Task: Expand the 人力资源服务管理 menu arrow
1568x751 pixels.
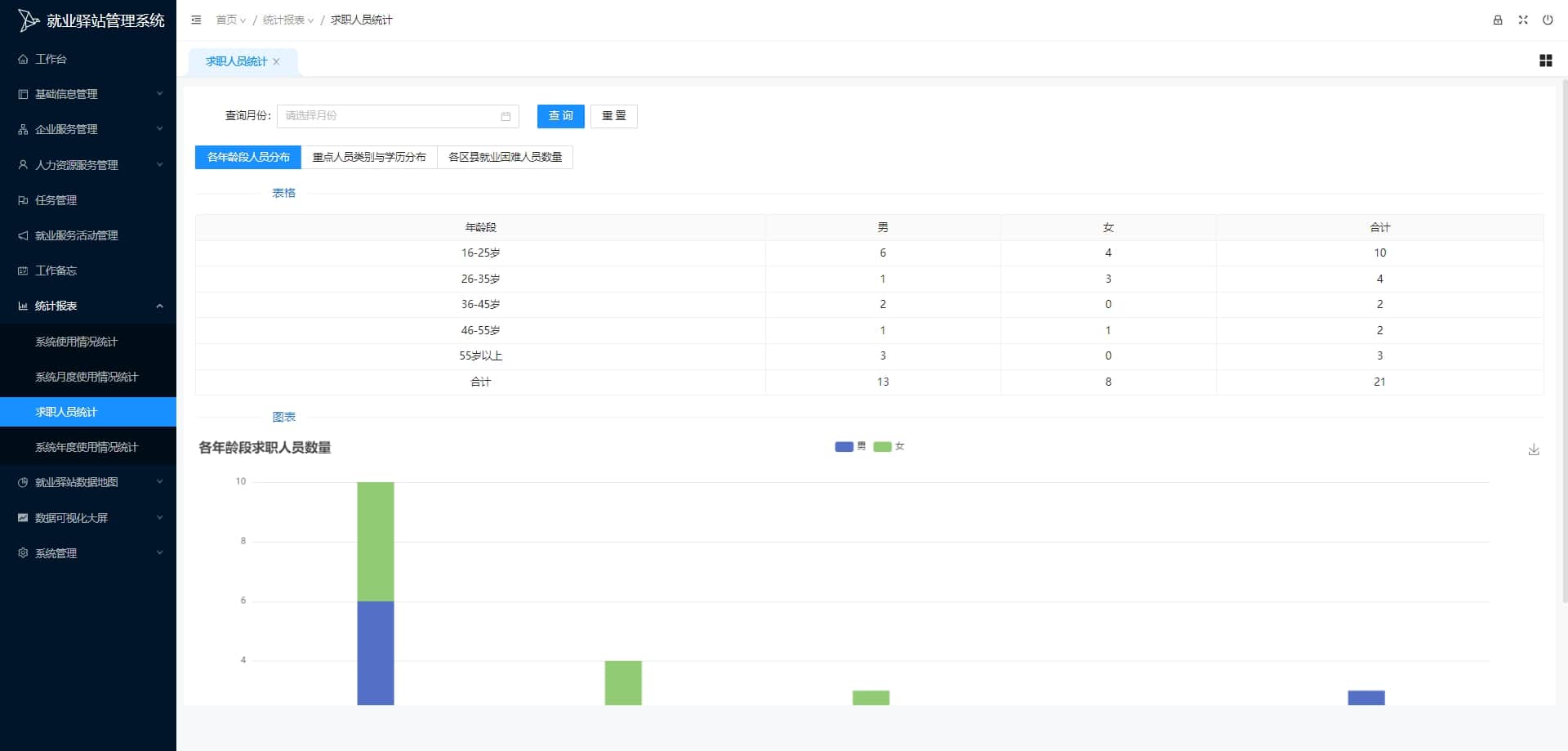Action: 160,164
